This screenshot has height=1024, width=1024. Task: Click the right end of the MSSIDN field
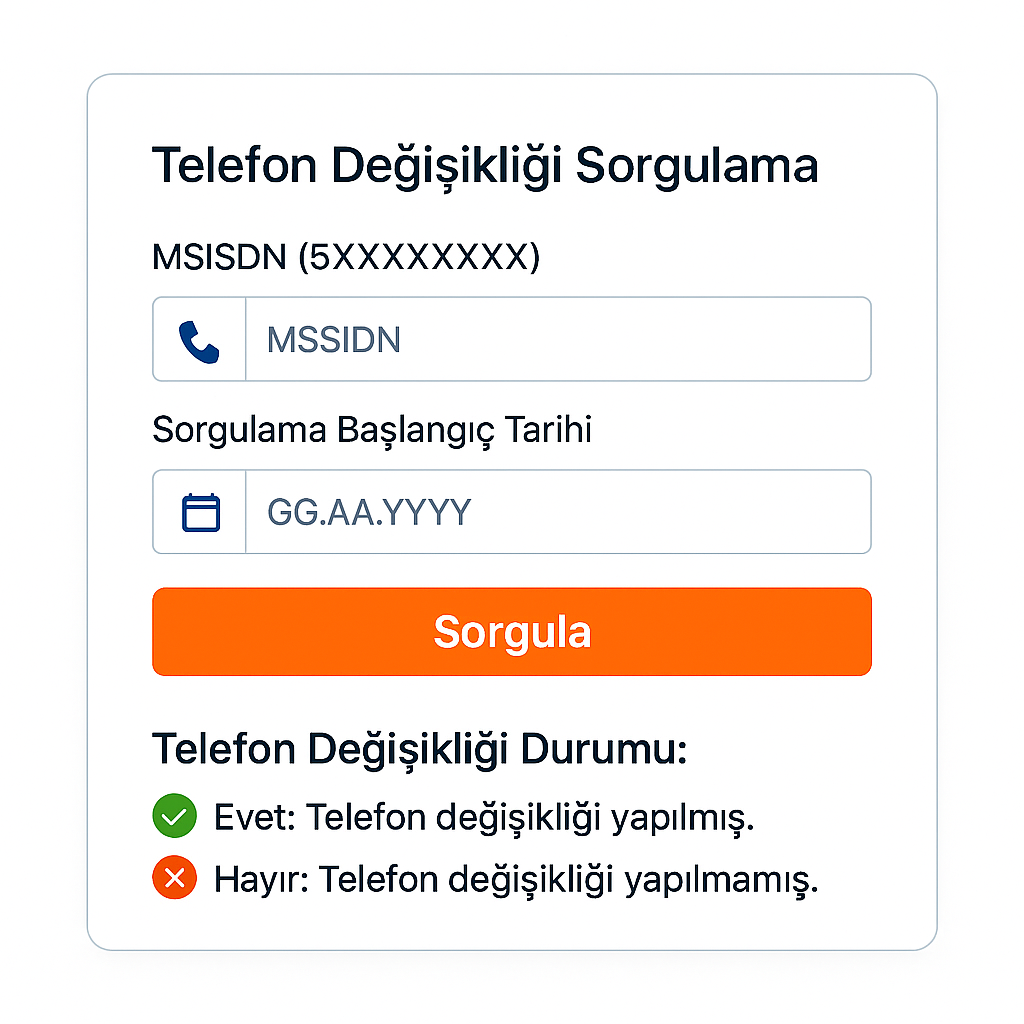tap(849, 339)
